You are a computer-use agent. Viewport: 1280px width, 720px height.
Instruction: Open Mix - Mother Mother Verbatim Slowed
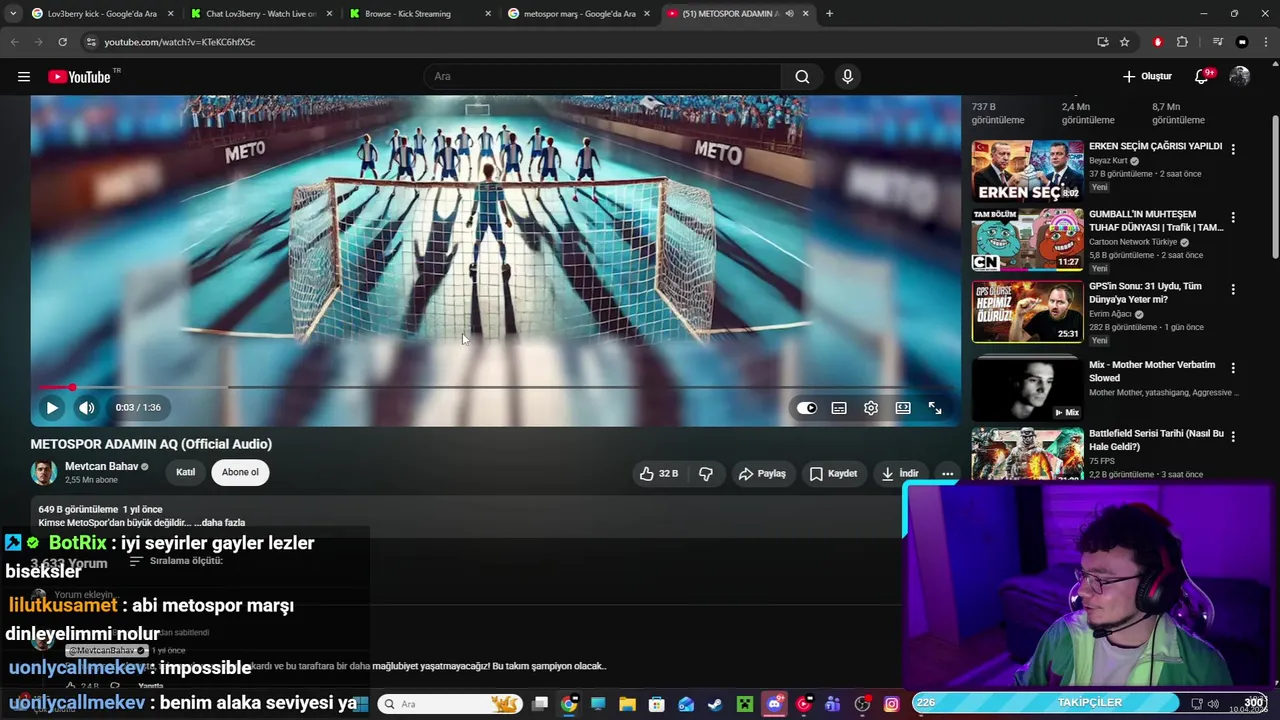[x=1152, y=371]
